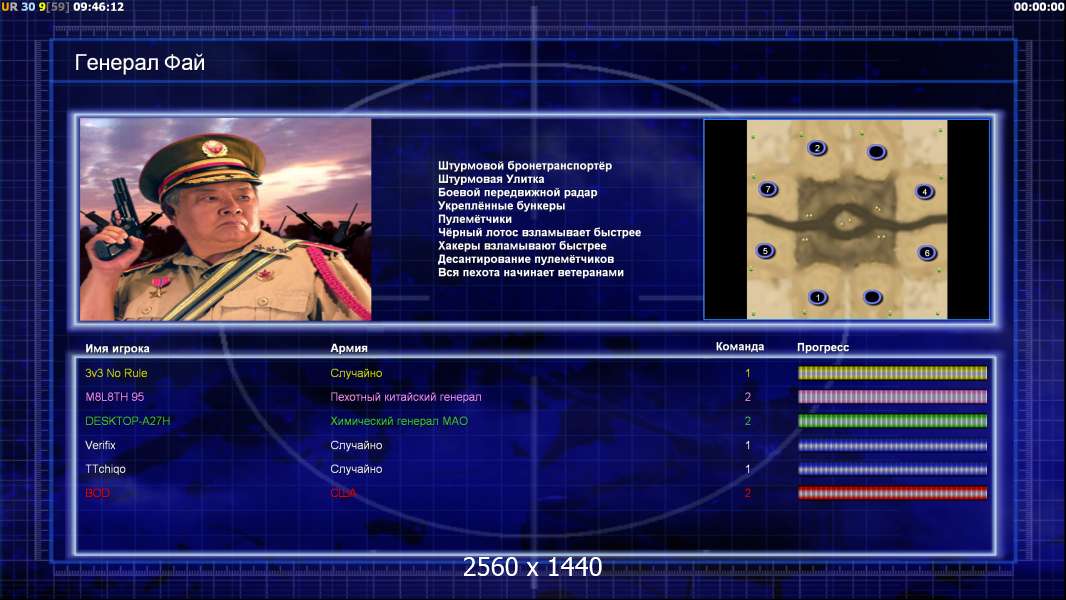Click player name 'M8L8TH 95'
Viewport: 1066px width, 600px height.
[114, 397]
